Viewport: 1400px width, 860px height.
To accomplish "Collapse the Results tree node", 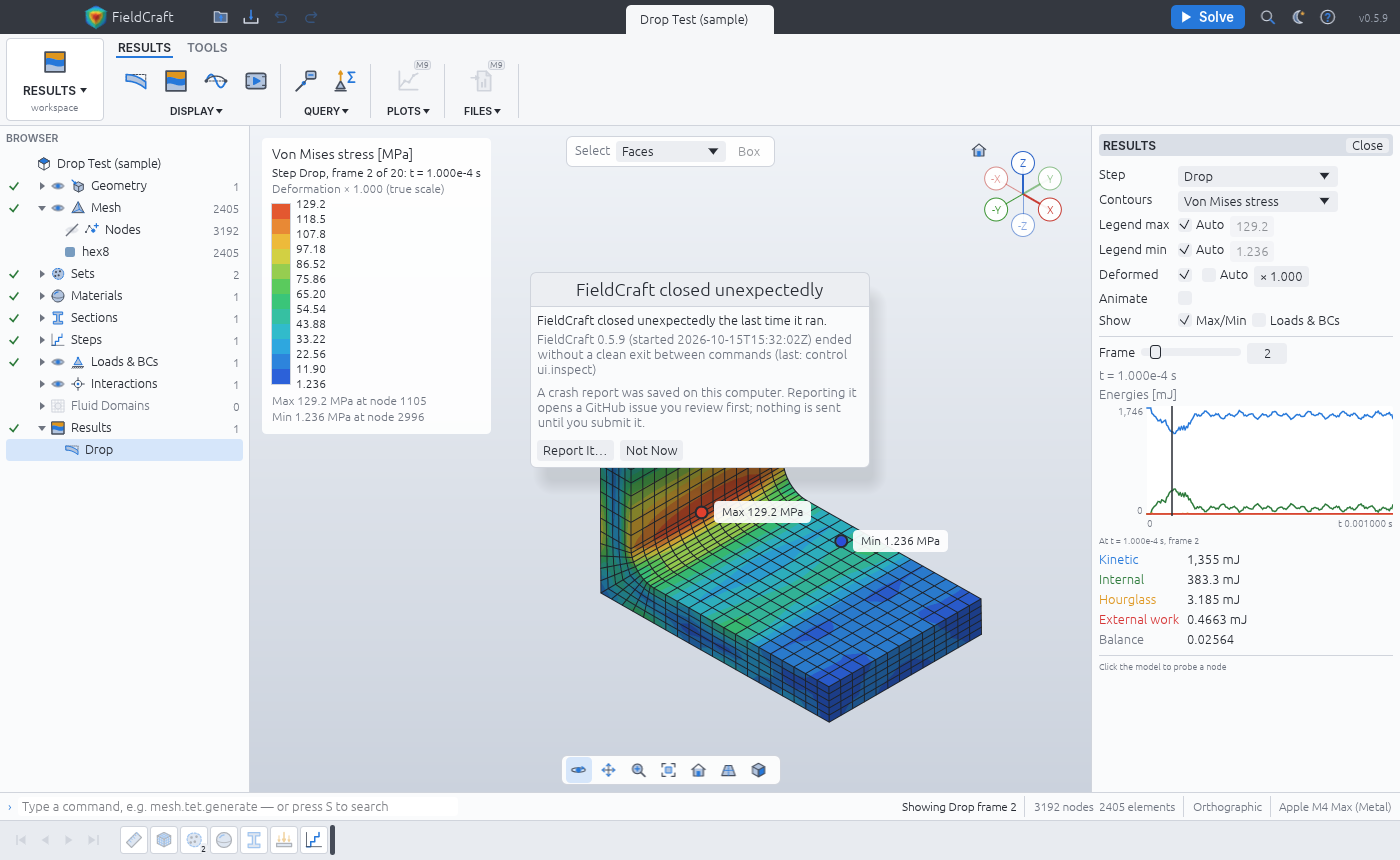I will coord(42,428).
